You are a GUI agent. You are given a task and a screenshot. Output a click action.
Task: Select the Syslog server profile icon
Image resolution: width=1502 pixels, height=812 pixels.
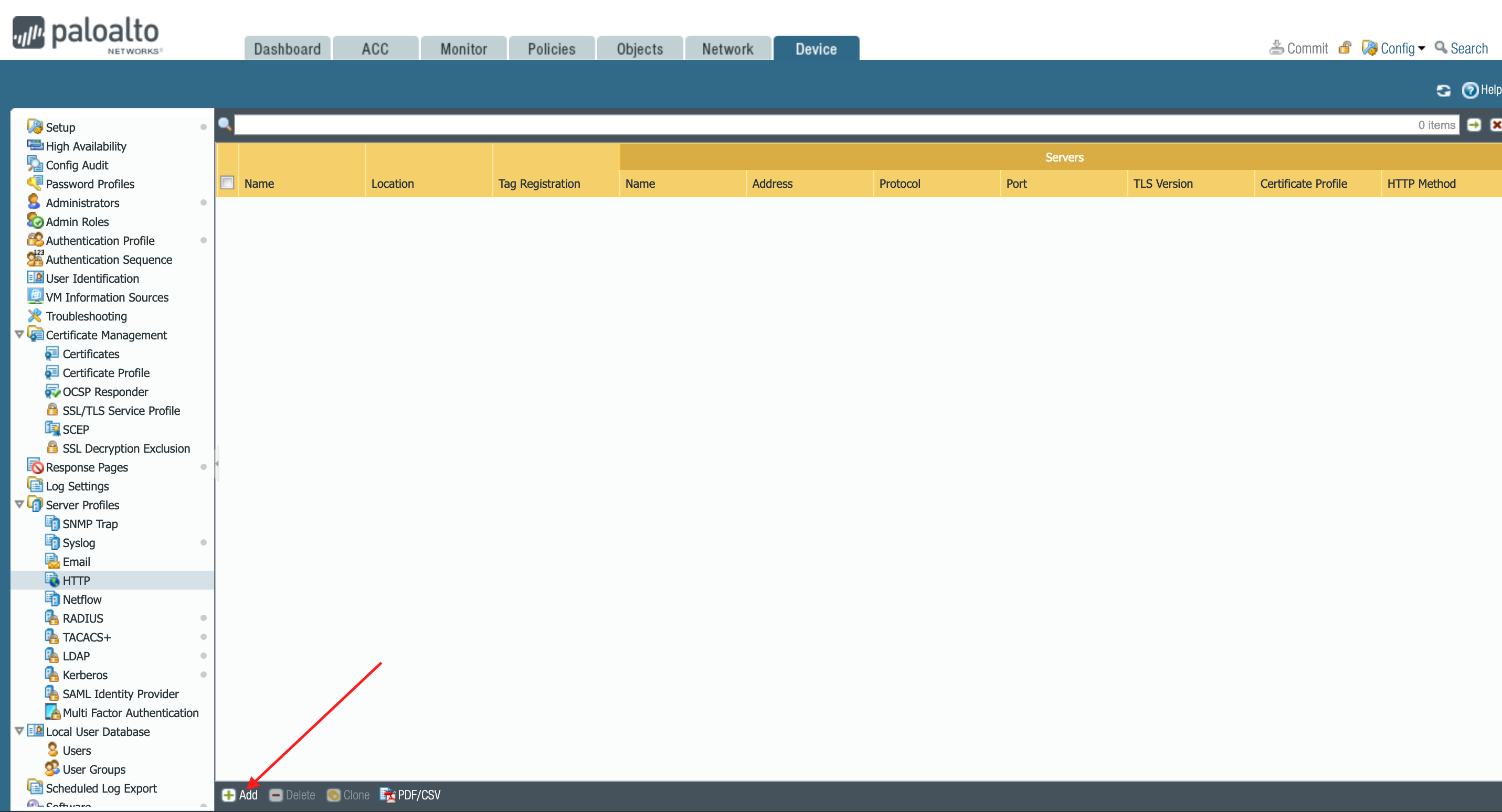[x=53, y=542]
